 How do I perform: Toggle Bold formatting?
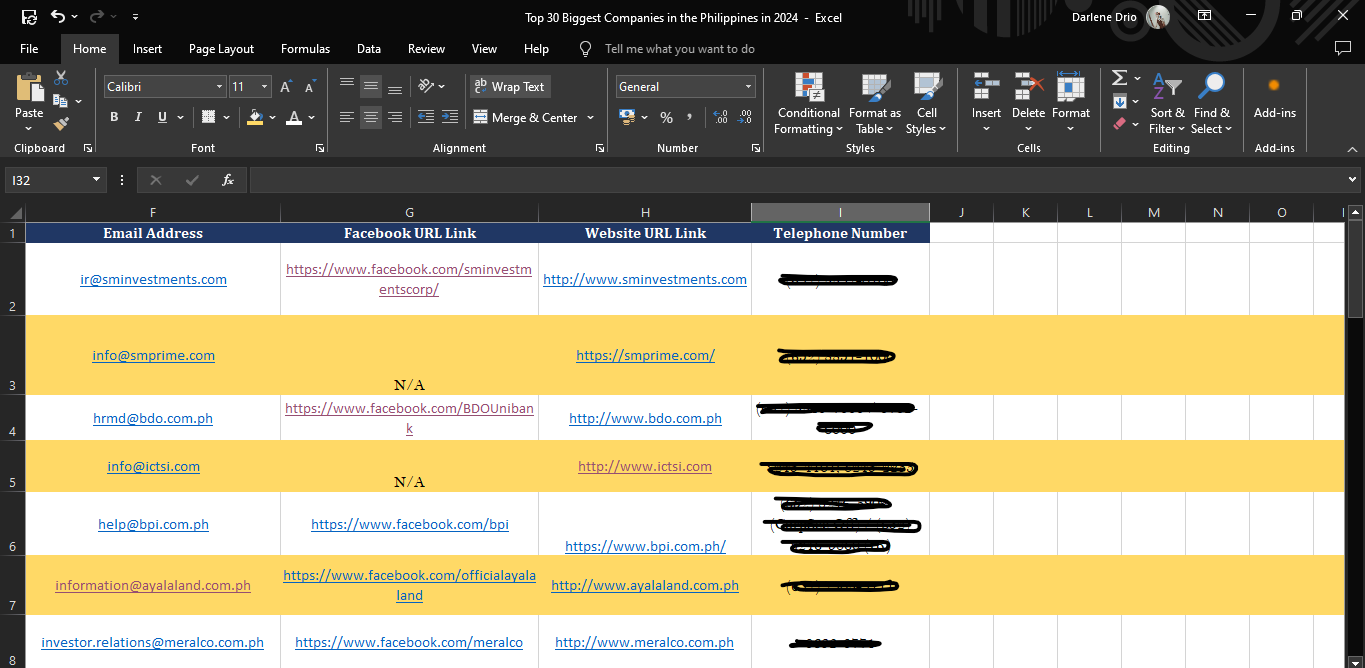113,117
